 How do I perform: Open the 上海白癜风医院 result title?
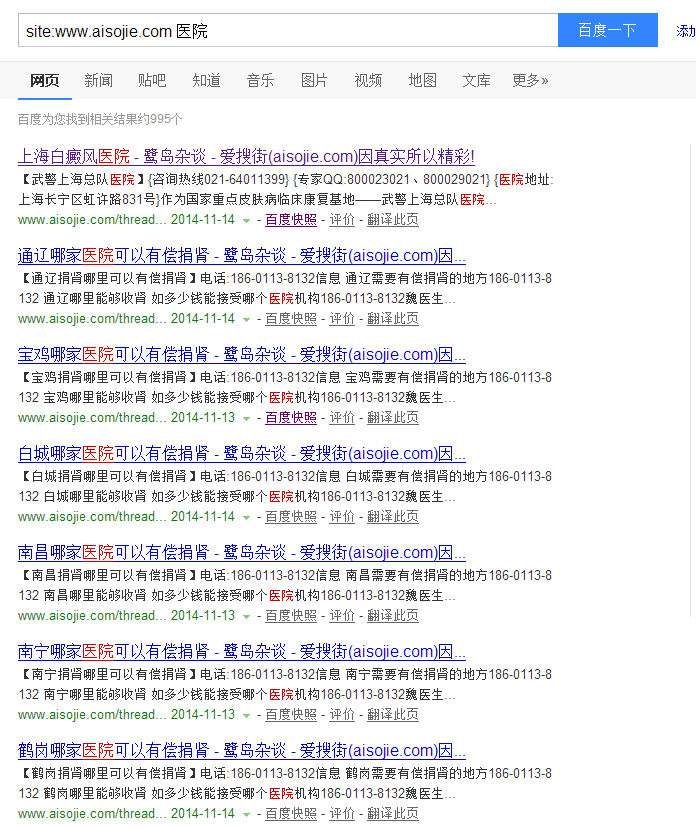pos(246,156)
